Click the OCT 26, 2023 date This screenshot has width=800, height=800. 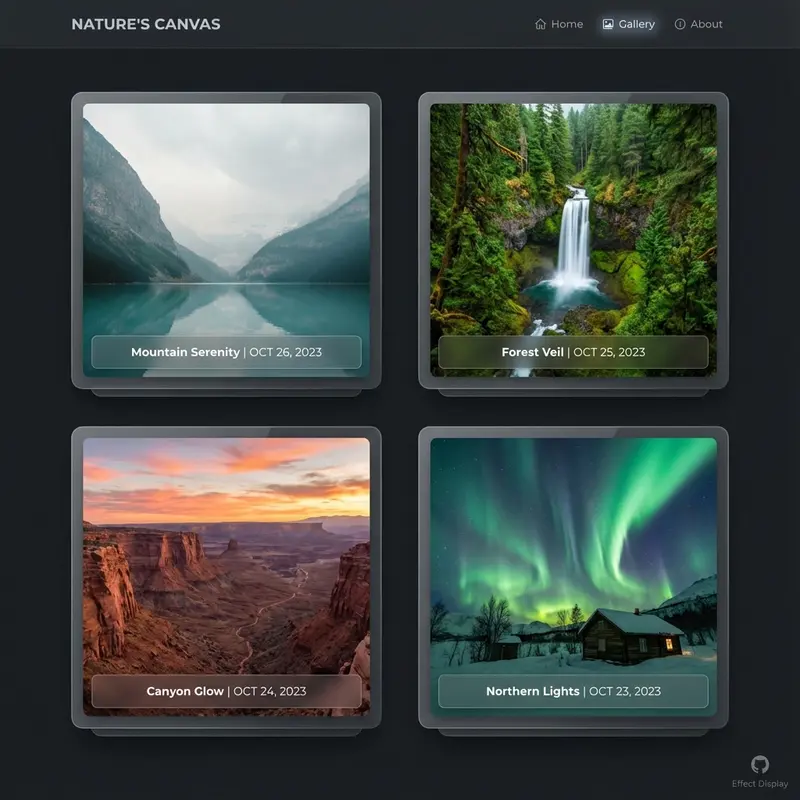point(285,352)
